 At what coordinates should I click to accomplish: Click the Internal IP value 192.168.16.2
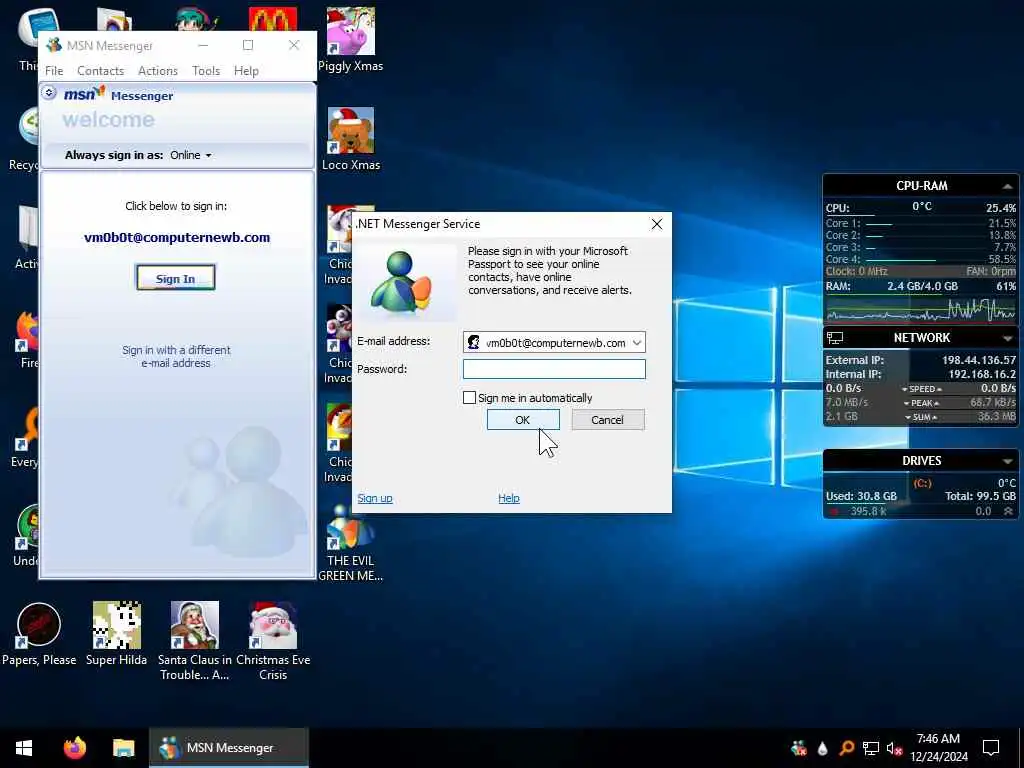(x=982, y=374)
